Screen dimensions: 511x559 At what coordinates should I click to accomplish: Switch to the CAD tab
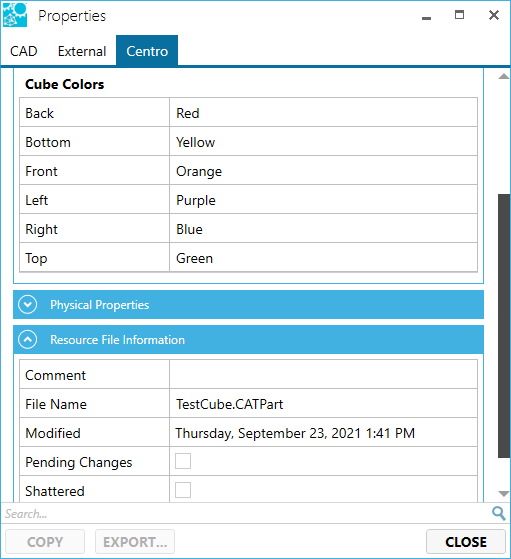[24, 51]
